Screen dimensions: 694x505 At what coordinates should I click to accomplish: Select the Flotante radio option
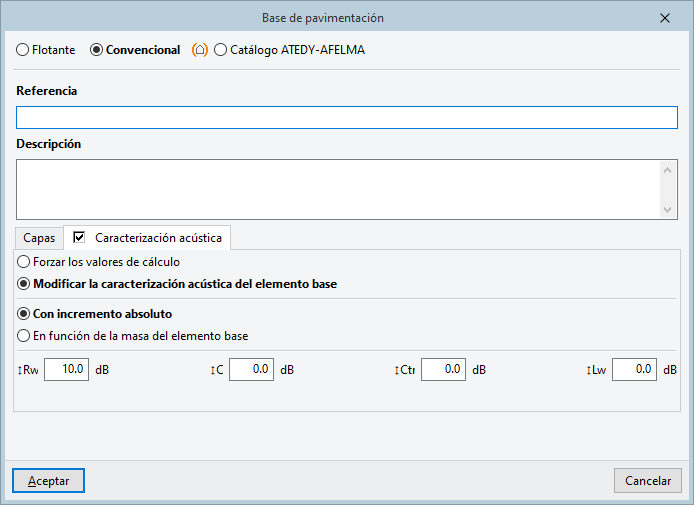click(23, 49)
